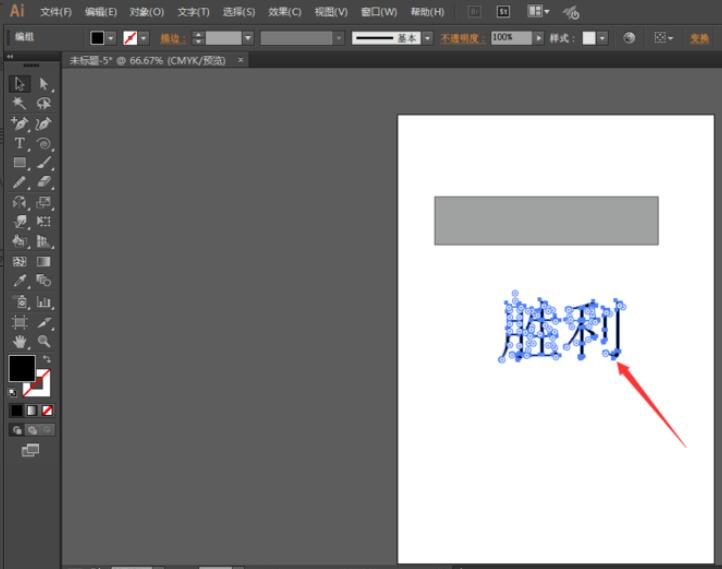The width and height of the screenshot is (722, 569).
Task: Select the Gradient tool
Action: coord(44,261)
